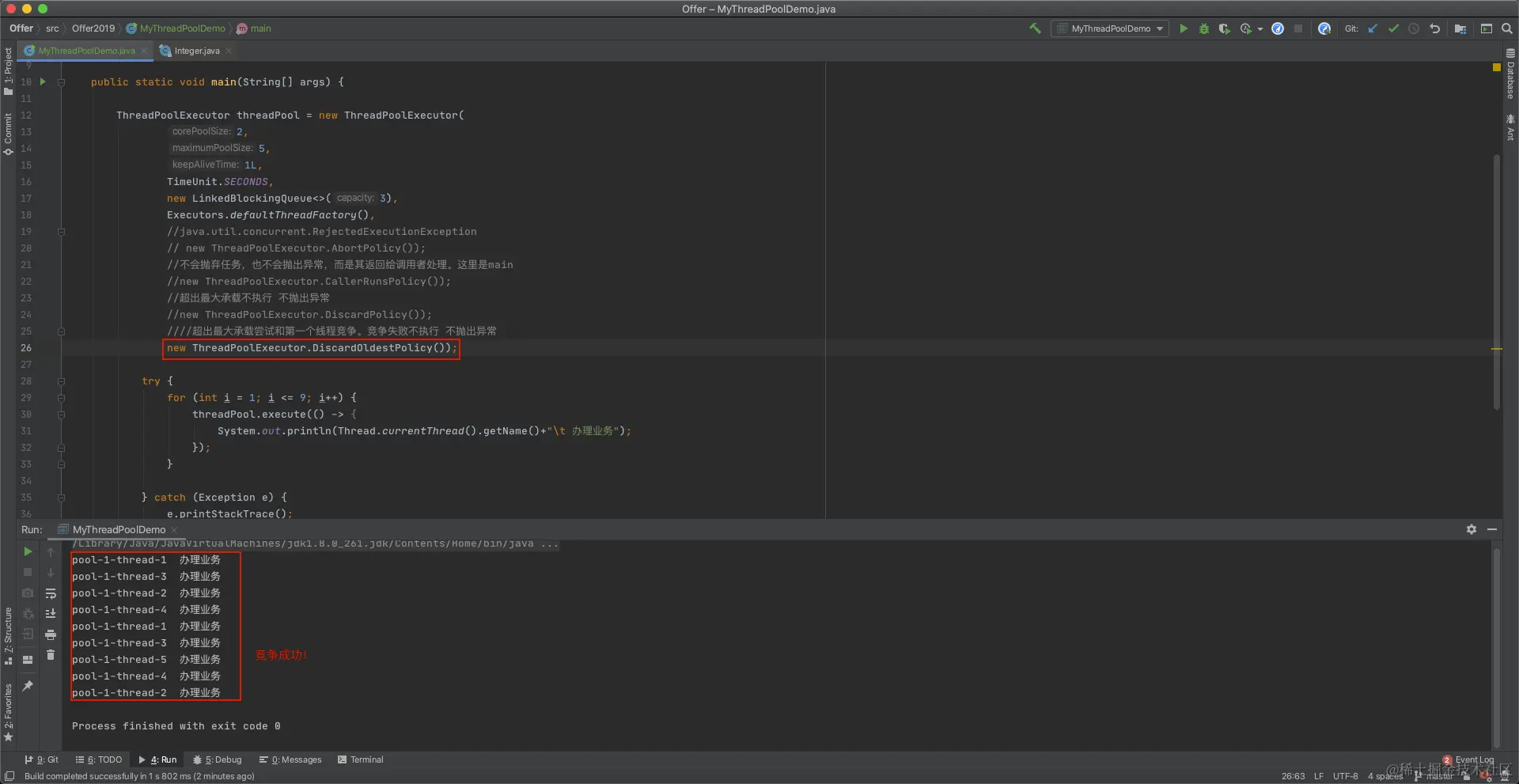Start debugging with the green bug icon
This screenshot has height=784, width=1519.
point(1204,28)
